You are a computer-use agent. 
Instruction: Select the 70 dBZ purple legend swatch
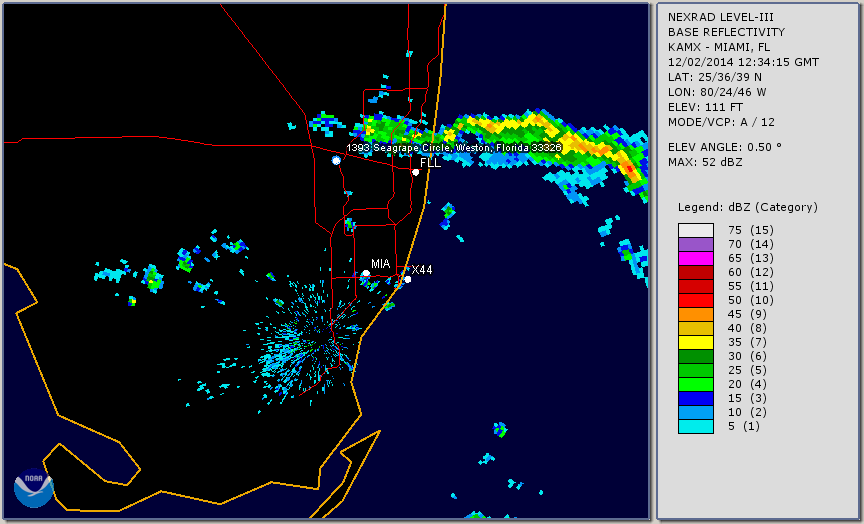[696, 244]
